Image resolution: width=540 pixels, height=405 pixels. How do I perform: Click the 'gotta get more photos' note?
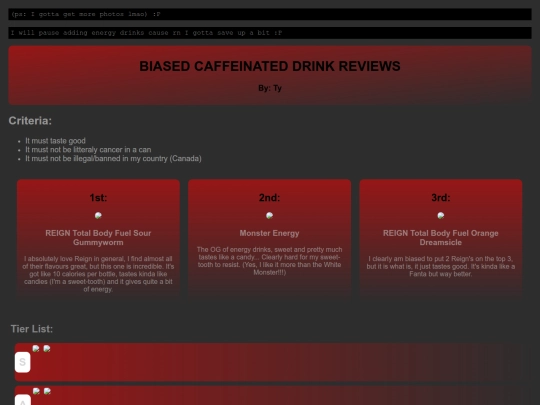[270, 14]
